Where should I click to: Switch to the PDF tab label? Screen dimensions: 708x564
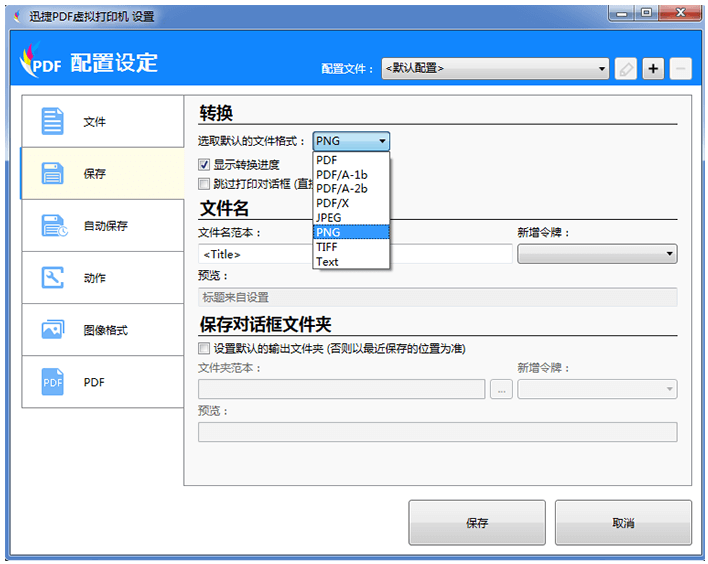point(94,382)
